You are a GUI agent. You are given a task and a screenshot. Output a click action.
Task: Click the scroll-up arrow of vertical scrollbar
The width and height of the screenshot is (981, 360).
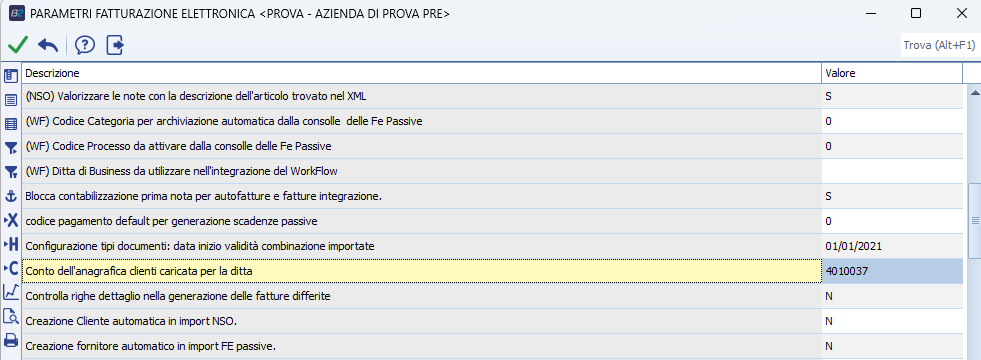pos(974,93)
